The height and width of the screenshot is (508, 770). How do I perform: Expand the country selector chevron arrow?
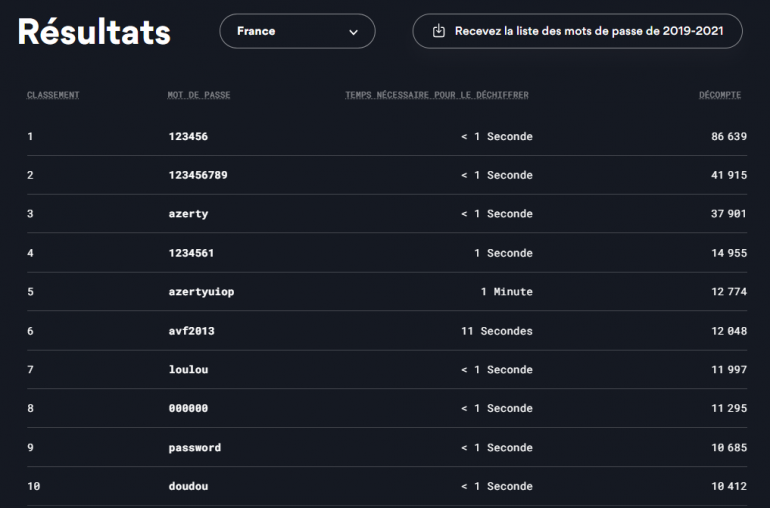353,32
